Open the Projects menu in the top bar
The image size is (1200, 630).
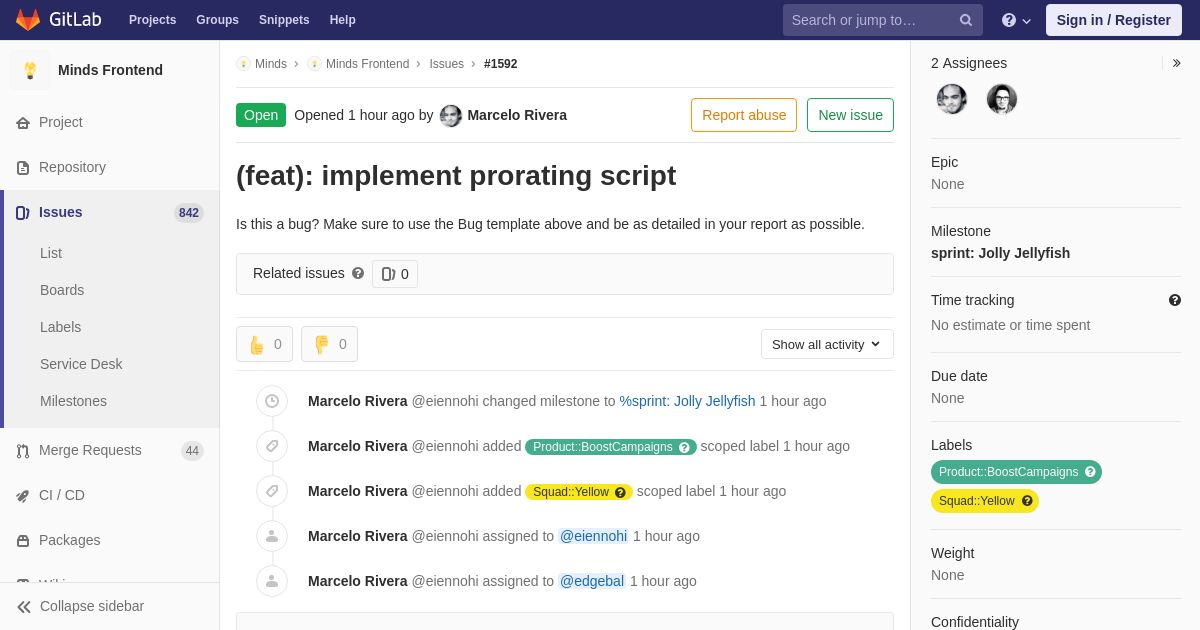pyautogui.click(x=152, y=20)
